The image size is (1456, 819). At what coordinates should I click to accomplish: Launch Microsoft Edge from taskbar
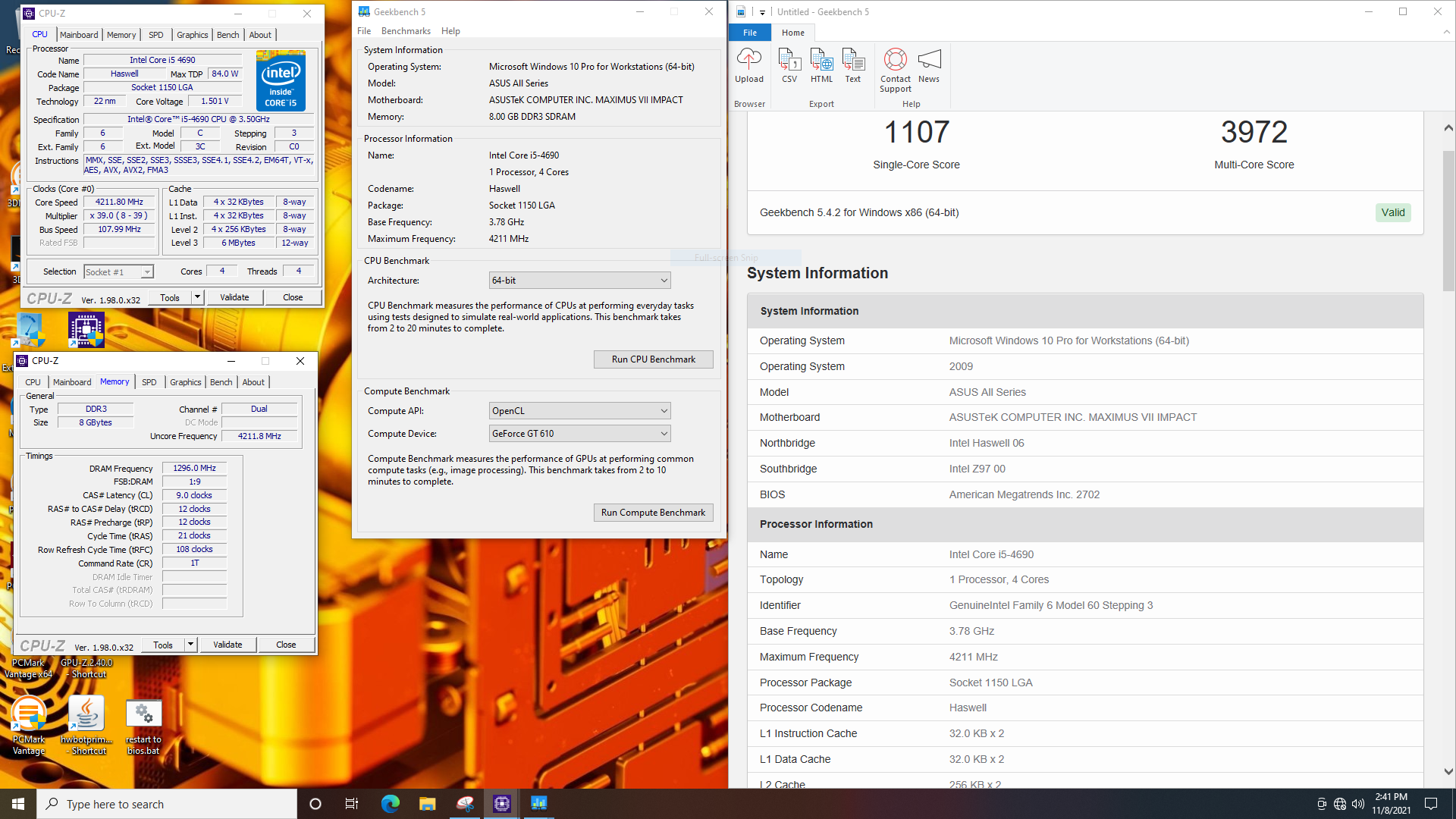(x=390, y=804)
